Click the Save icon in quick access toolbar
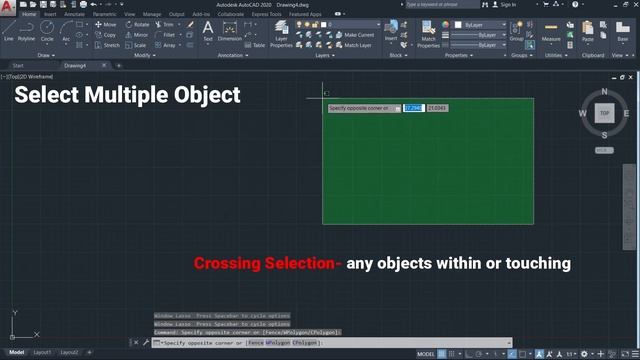Image resolution: width=640 pixels, height=360 pixels. click(43, 4)
